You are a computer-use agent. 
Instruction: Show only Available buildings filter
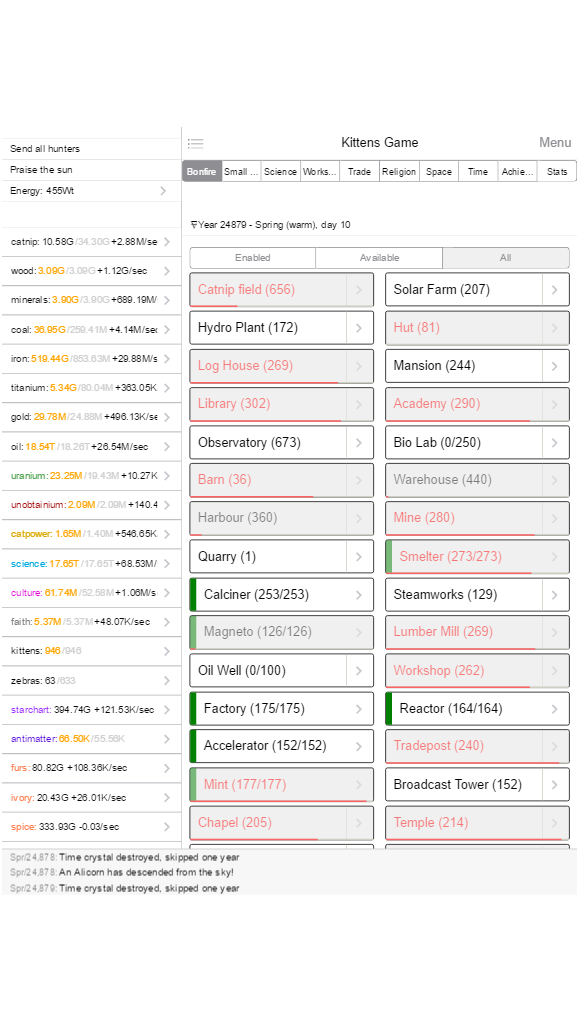click(379, 258)
